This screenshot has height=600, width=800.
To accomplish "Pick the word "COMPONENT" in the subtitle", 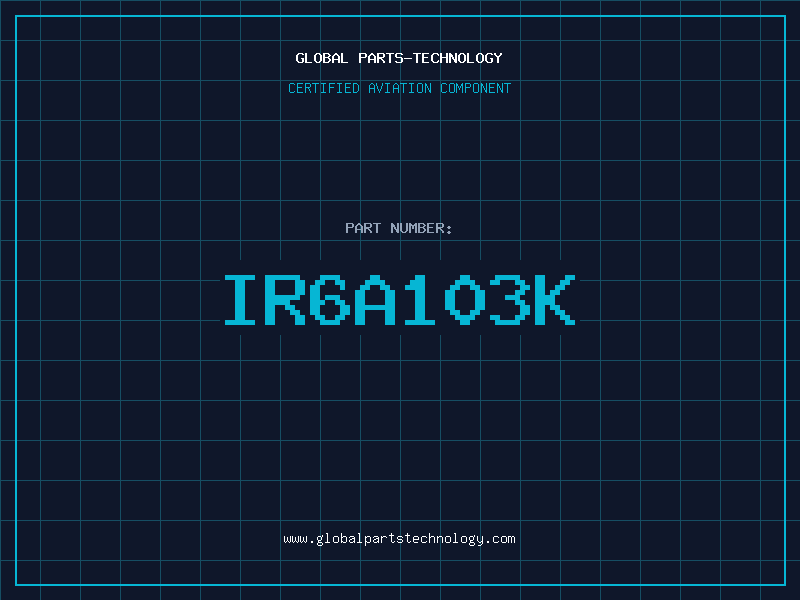I will 475,88.
